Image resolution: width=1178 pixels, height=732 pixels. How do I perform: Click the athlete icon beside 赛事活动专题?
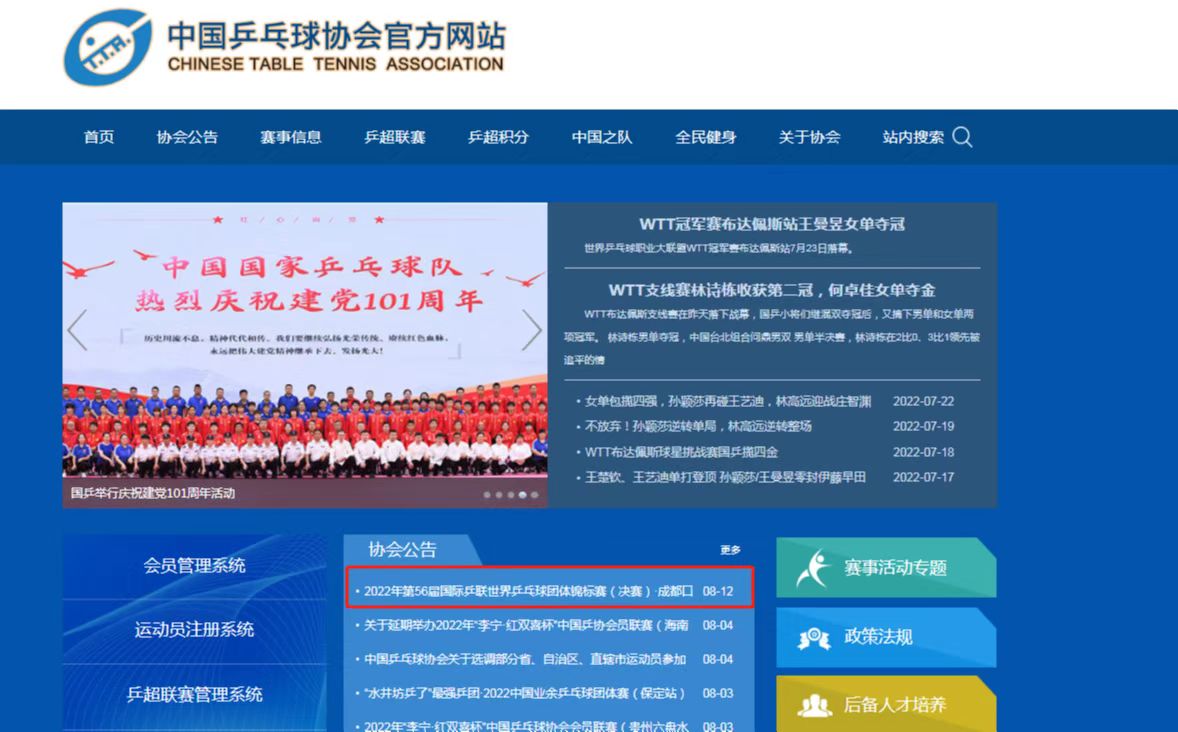tap(813, 568)
